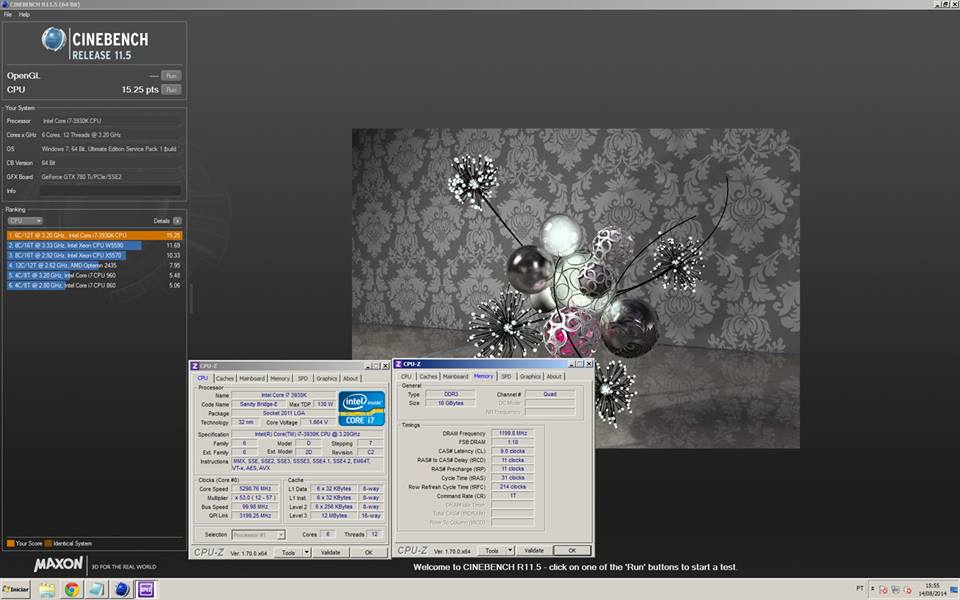The image size is (960, 600).
Task: Switch to About tab in right CPU-Z window
Action: click(554, 377)
